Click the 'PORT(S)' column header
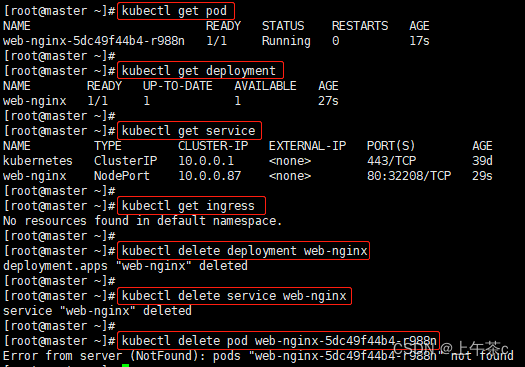This screenshot has width=525, height=367. point(391,146)
